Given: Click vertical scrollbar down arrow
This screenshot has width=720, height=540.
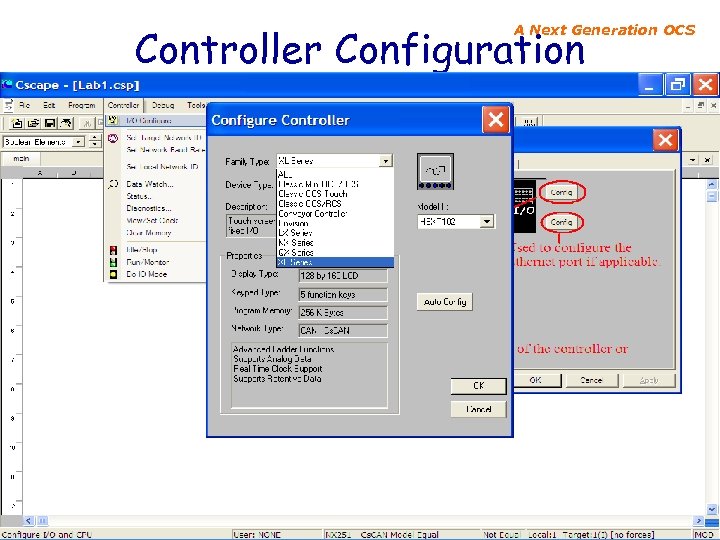Looking at the screenshot, I should [x=712, y=509].
